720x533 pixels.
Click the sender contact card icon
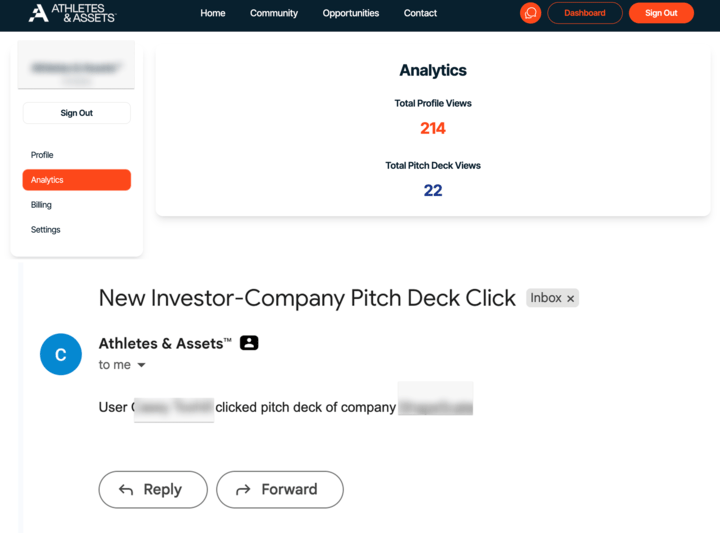(249, 343)
